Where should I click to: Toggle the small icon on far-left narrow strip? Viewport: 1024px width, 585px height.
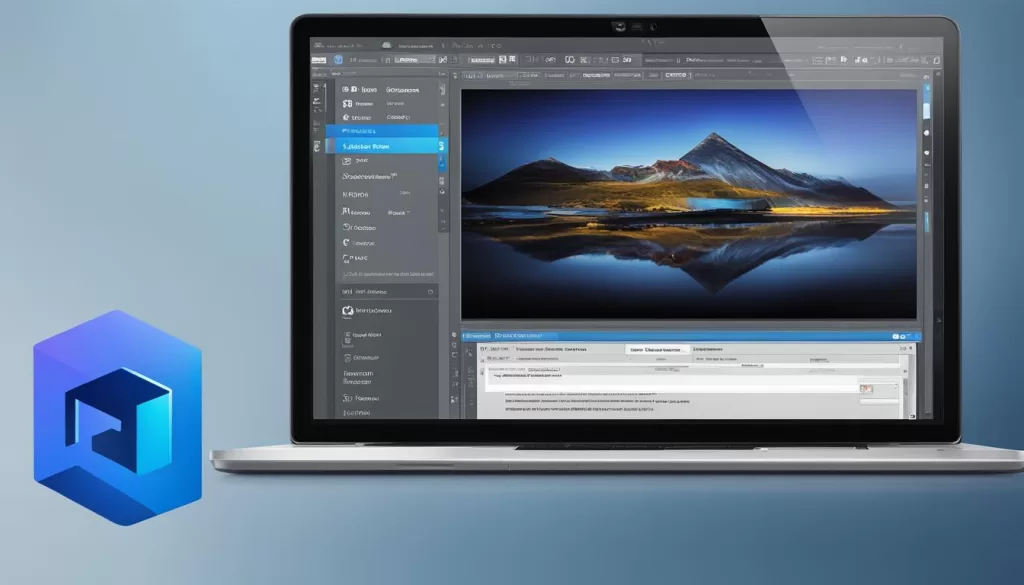click(318, 146)
